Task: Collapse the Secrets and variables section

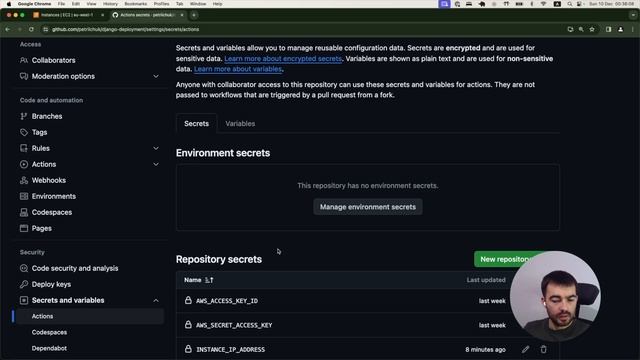Action: pyautogui.click(x=156, y=300)
